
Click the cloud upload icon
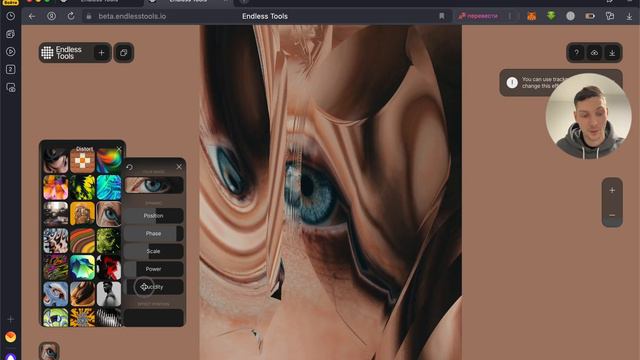click(x=594, y=53)
